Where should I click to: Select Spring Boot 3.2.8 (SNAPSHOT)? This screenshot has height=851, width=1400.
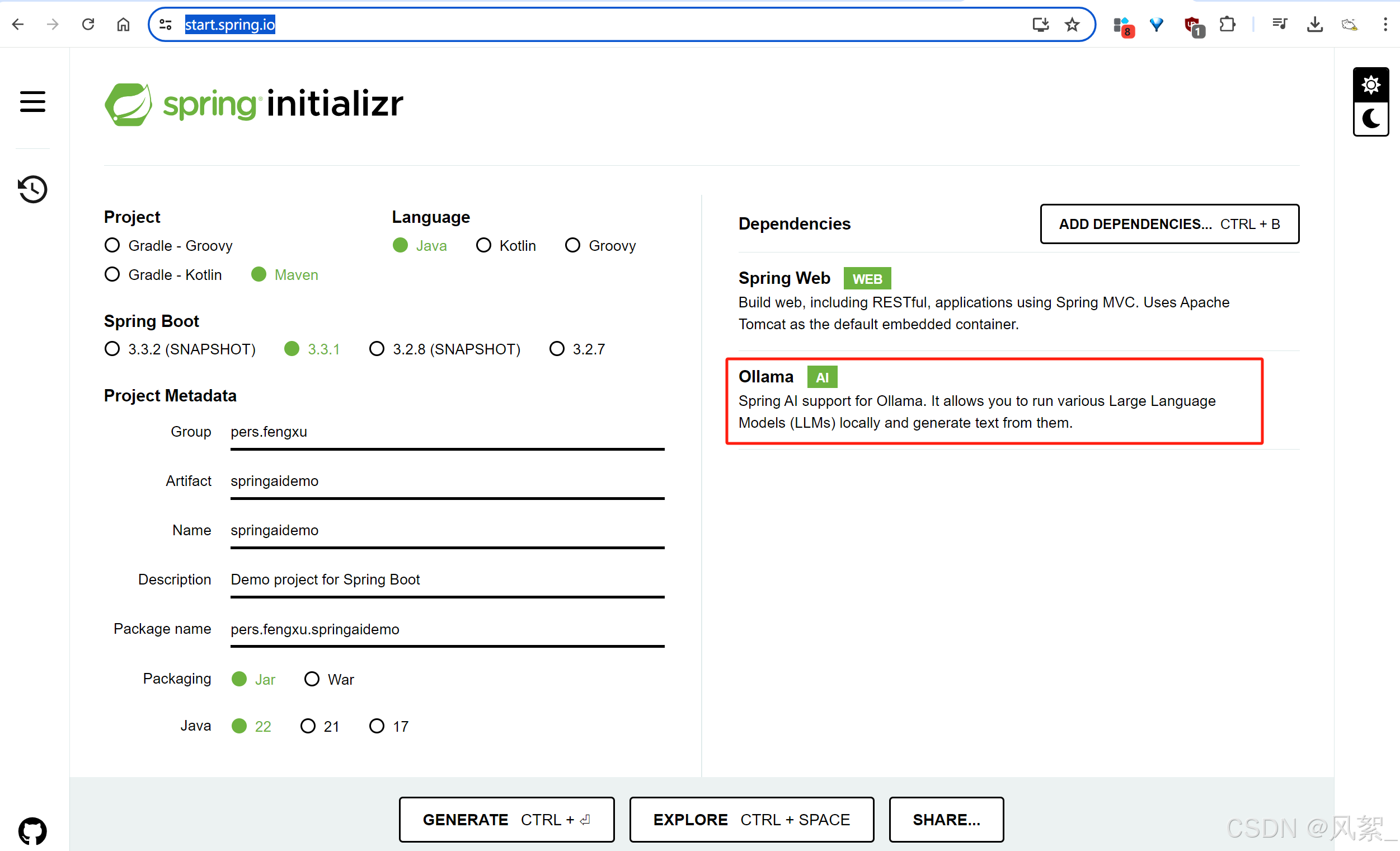pyautogui.click(x=445, y=349)
